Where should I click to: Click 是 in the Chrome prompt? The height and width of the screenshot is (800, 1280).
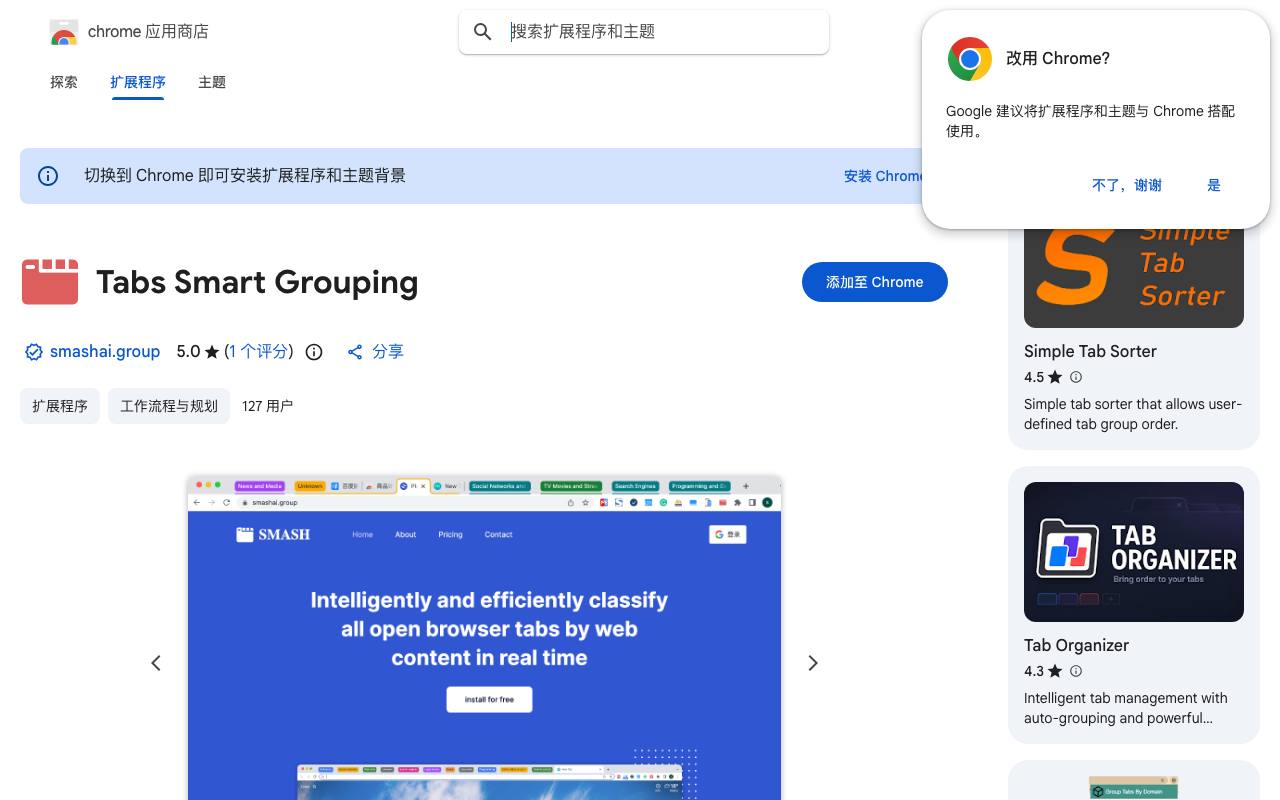pyautogui.click(x=1214, y=185)
